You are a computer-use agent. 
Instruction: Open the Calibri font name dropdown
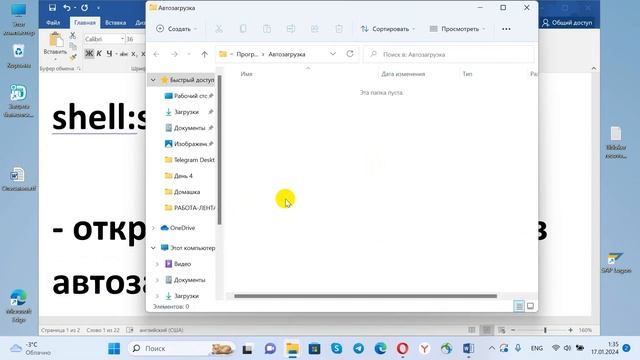point(122,39)
